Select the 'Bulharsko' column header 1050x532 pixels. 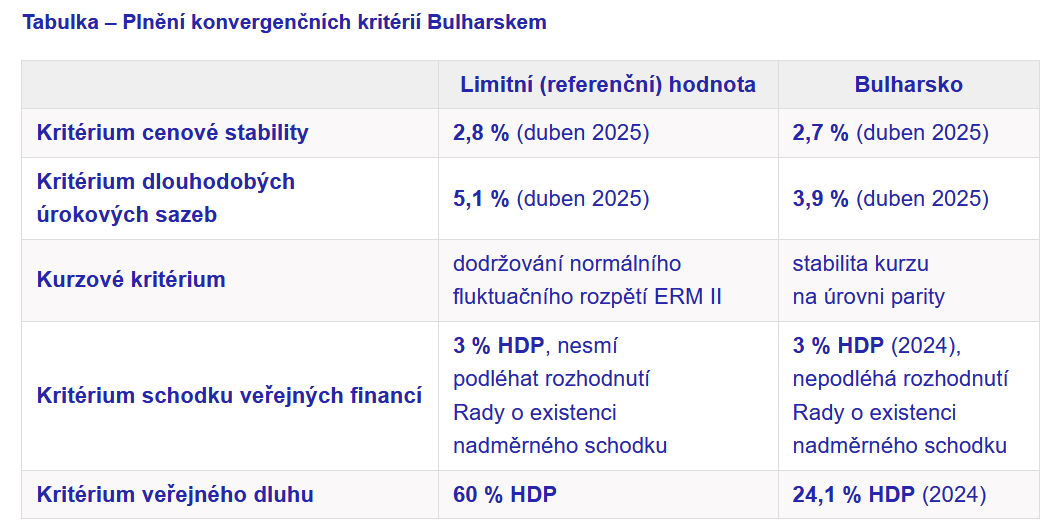tap(909, 84)
